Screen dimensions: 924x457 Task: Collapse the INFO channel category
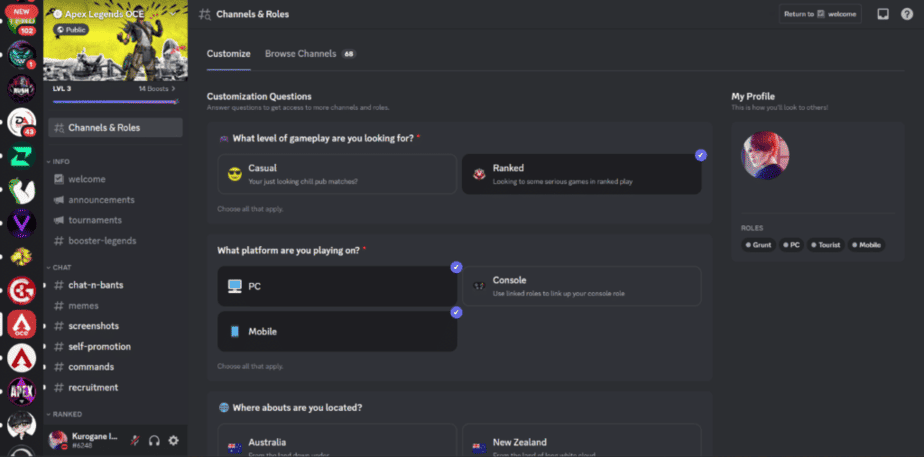tap(61, 161)
